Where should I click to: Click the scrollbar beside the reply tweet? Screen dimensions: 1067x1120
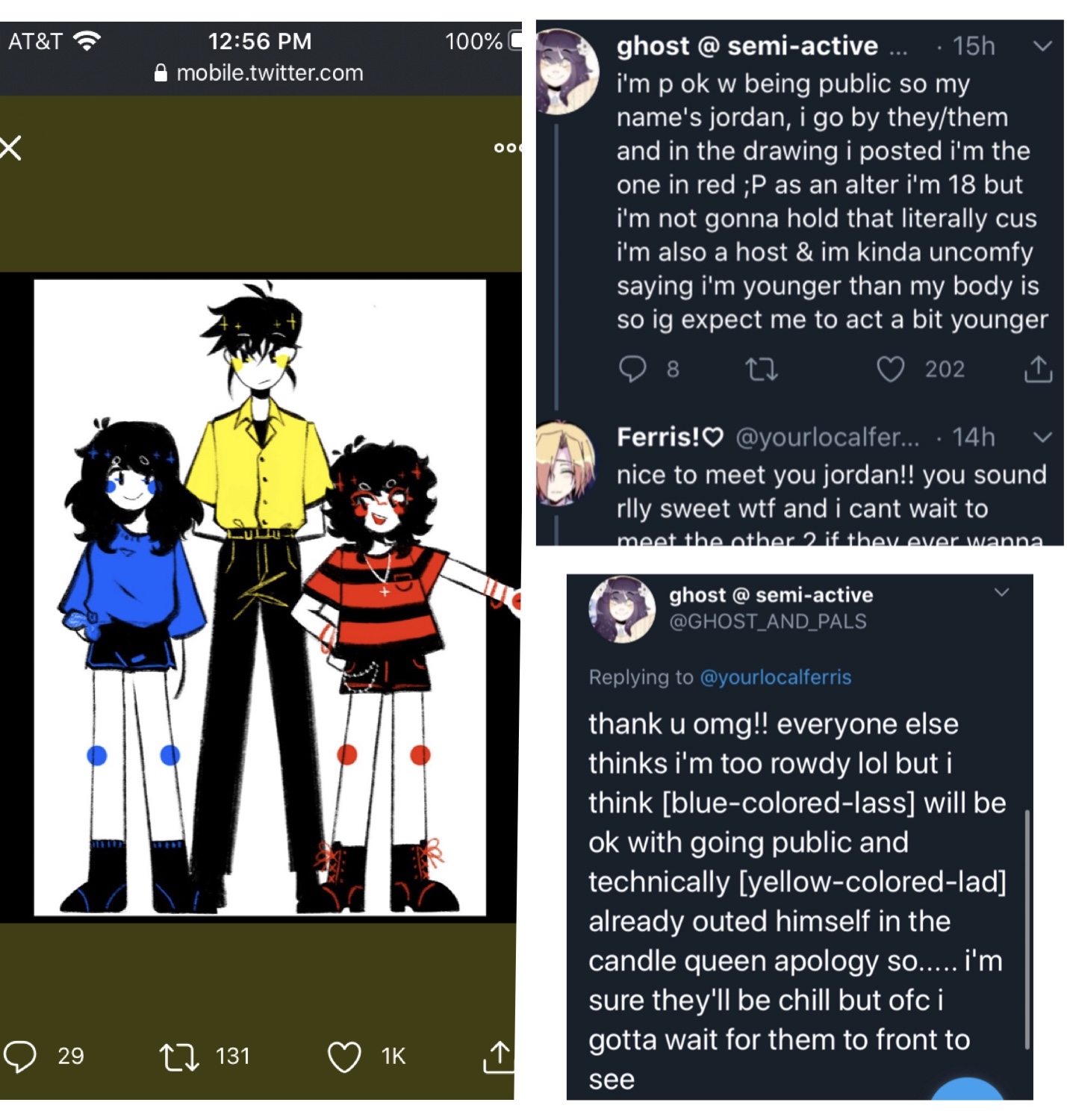1027,930
